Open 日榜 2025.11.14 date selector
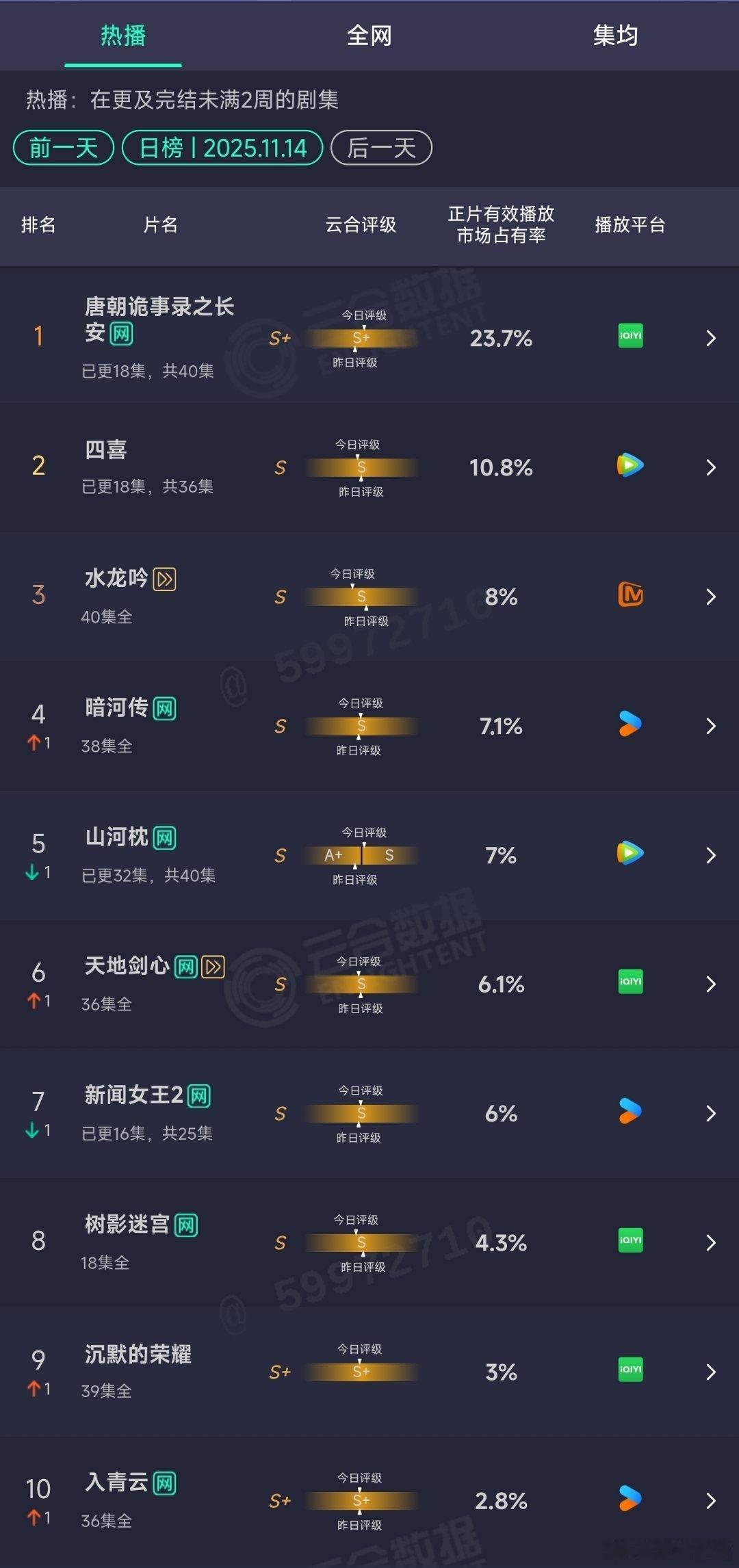This screenshot has height=1568, width=739. click(222, 148)
